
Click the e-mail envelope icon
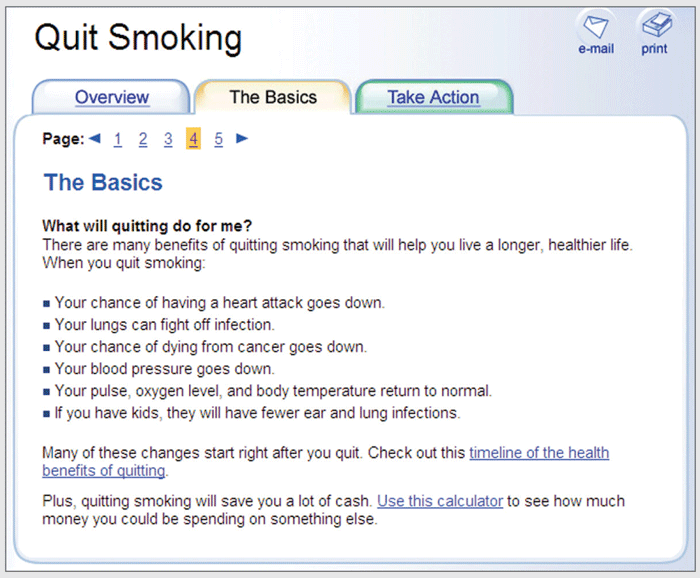pos(596,26)
